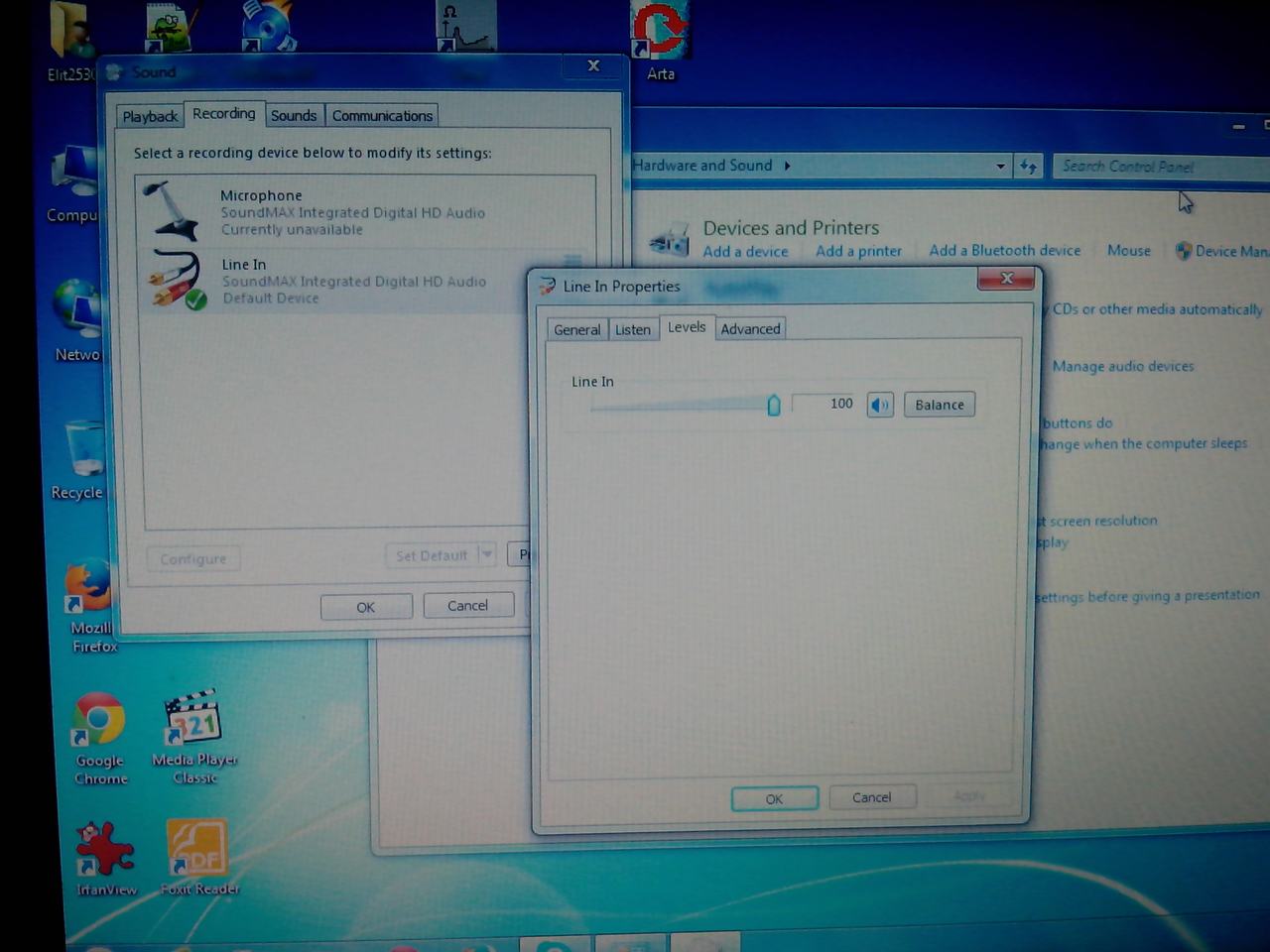Click OK in the Sound dialog
1270x952 pixels.
[365, 607]
